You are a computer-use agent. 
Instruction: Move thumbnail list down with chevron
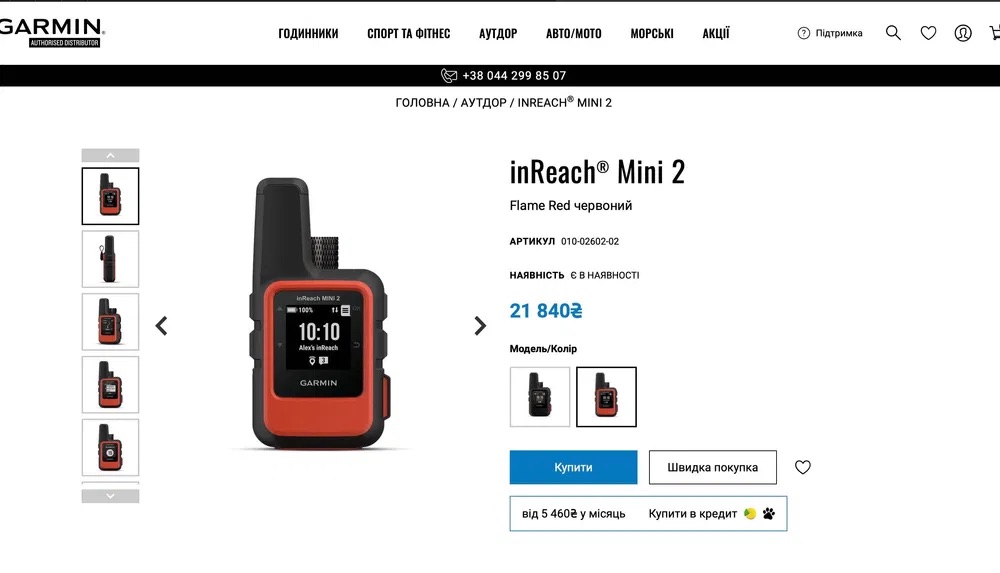pos(110,496)
